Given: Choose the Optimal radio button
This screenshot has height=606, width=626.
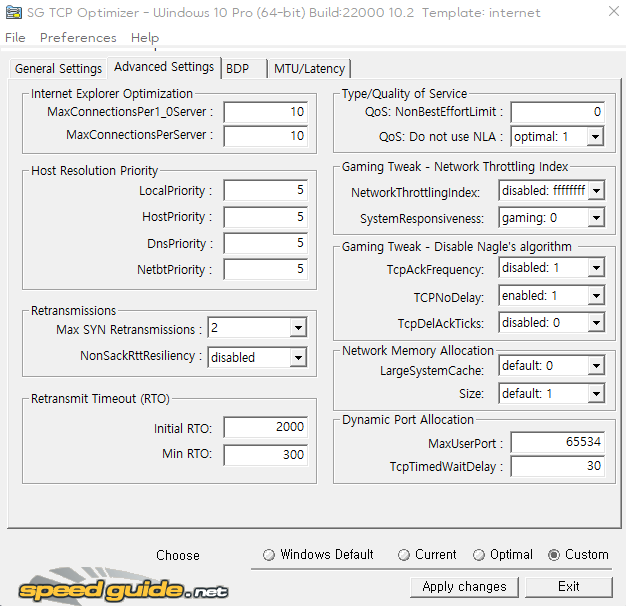Looking at the screenshot, I should pyautogui.click(x=503, y=555).
